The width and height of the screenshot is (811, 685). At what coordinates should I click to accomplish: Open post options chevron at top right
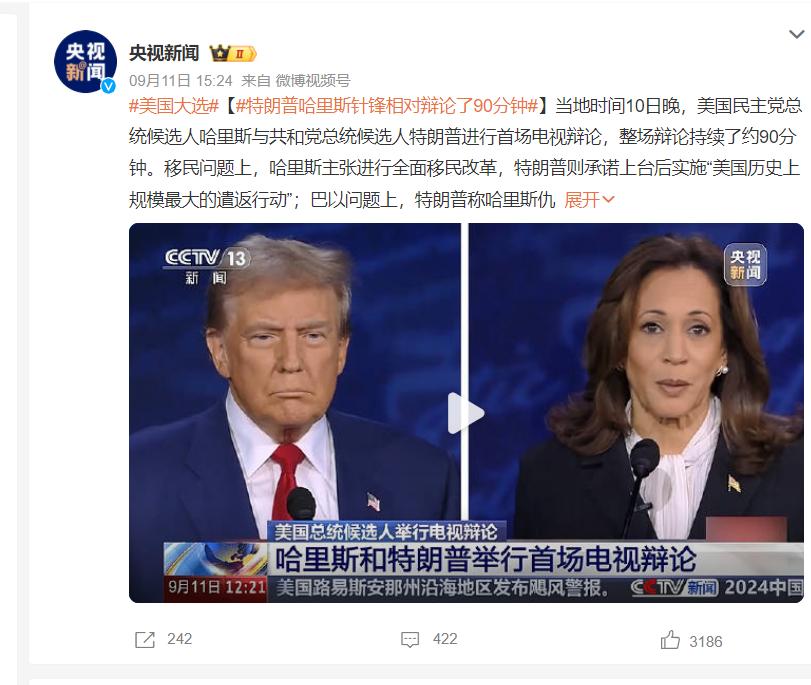797,35
